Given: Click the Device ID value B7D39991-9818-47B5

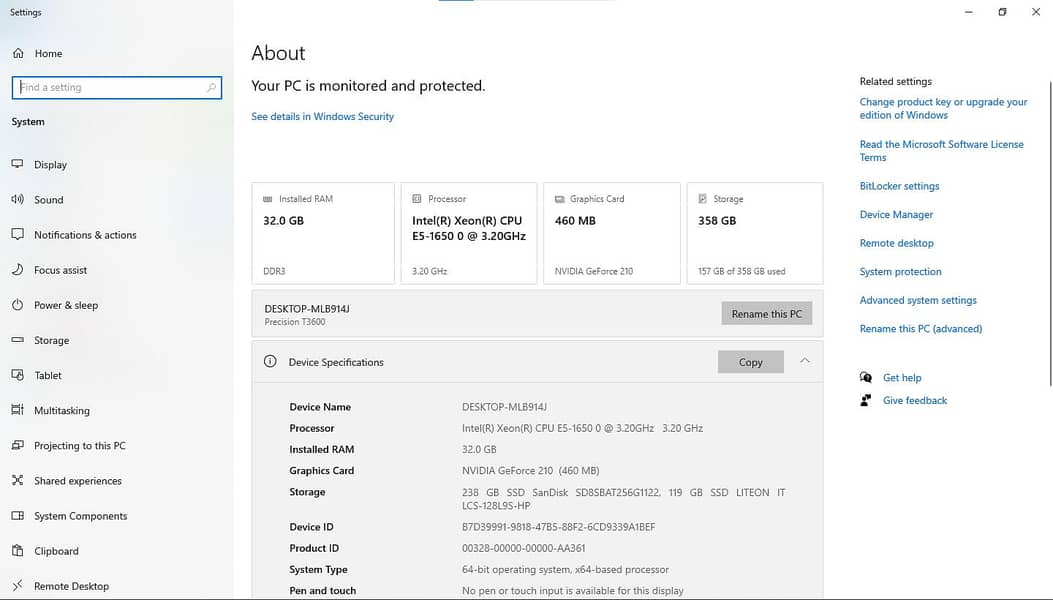Looking at the screenshot, I should click(558, 527).
